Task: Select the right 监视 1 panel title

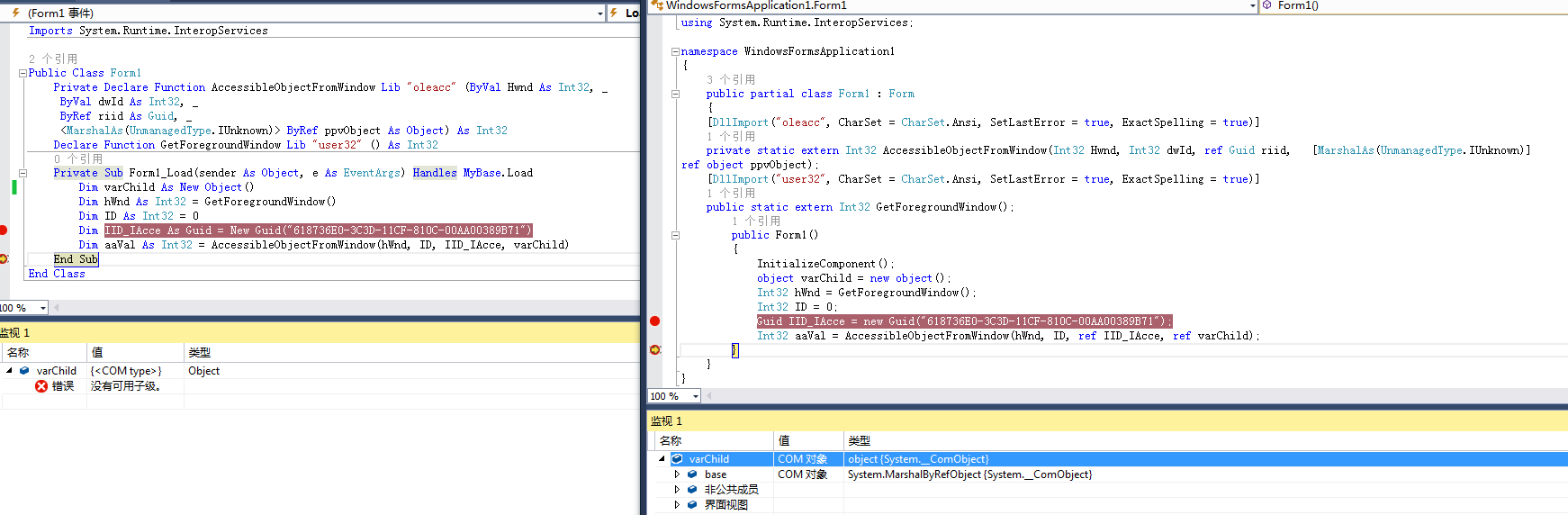Action: click(x=667, y=421)
